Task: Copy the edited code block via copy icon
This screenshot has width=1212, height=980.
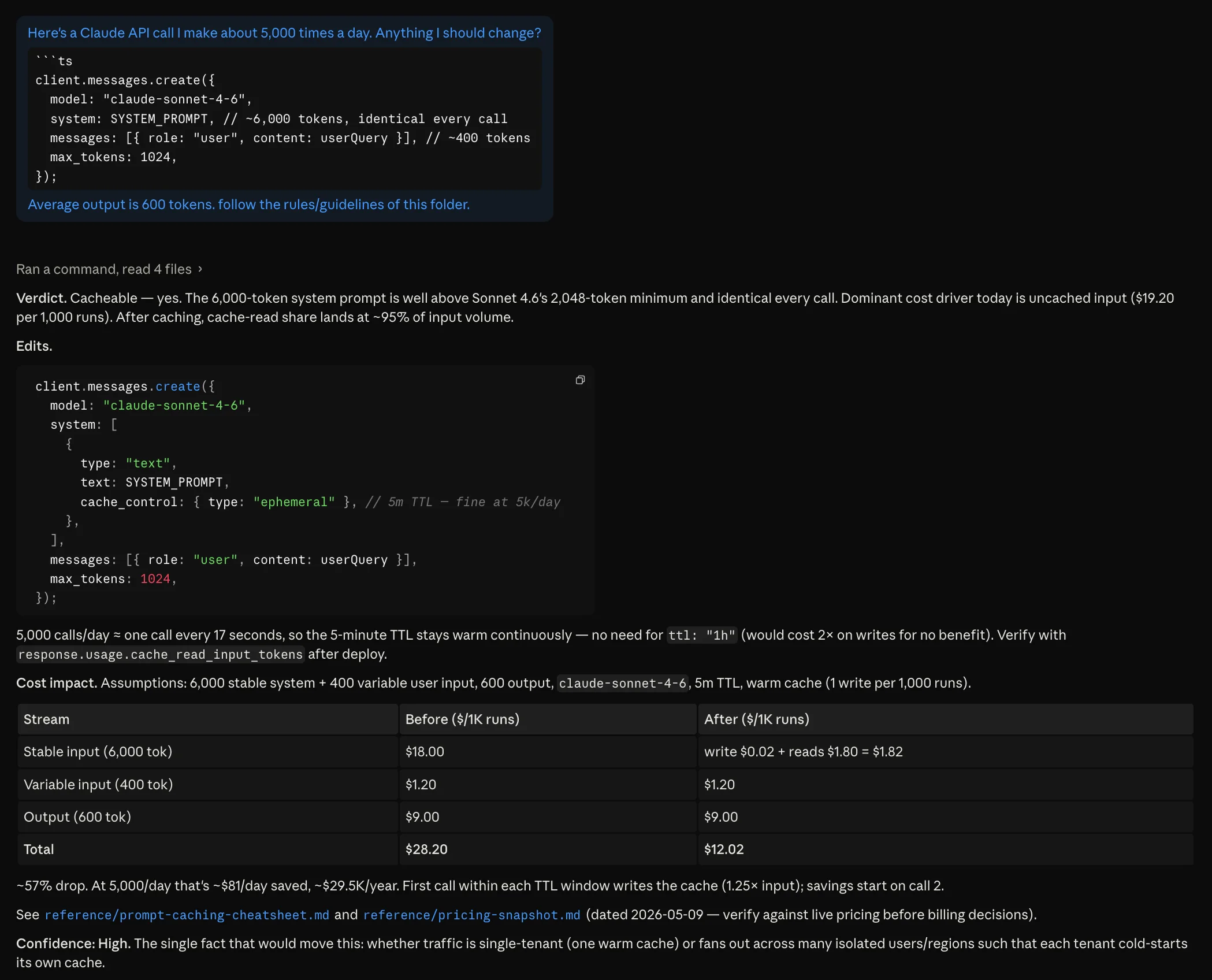Action: (x=580, y=380)
